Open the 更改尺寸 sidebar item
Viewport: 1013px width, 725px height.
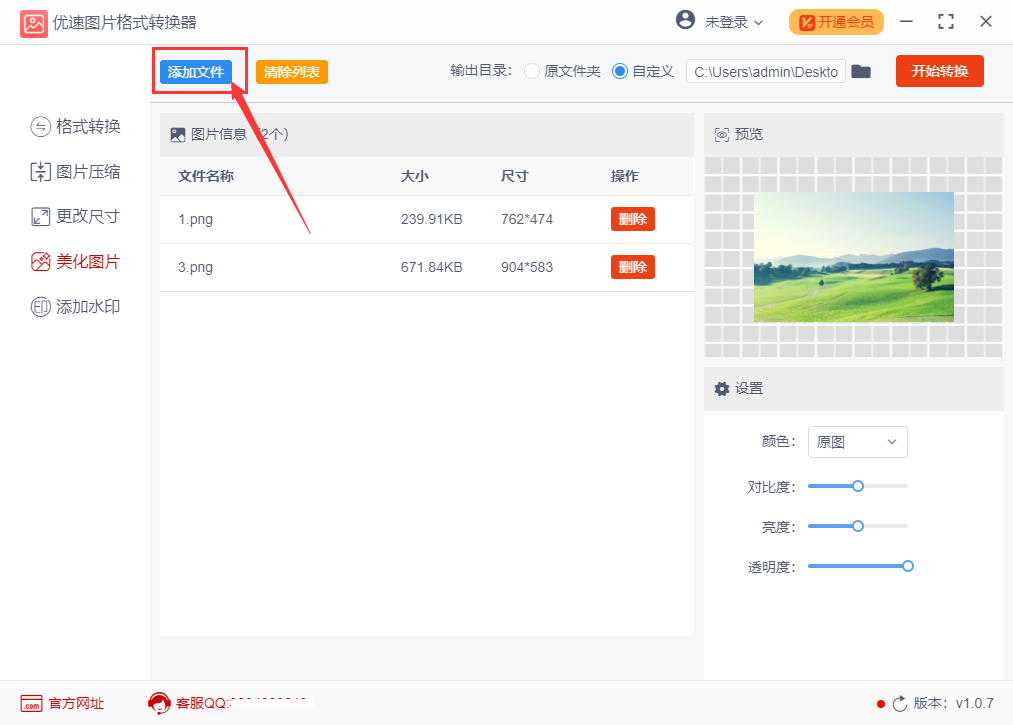[x=76, y=216]
